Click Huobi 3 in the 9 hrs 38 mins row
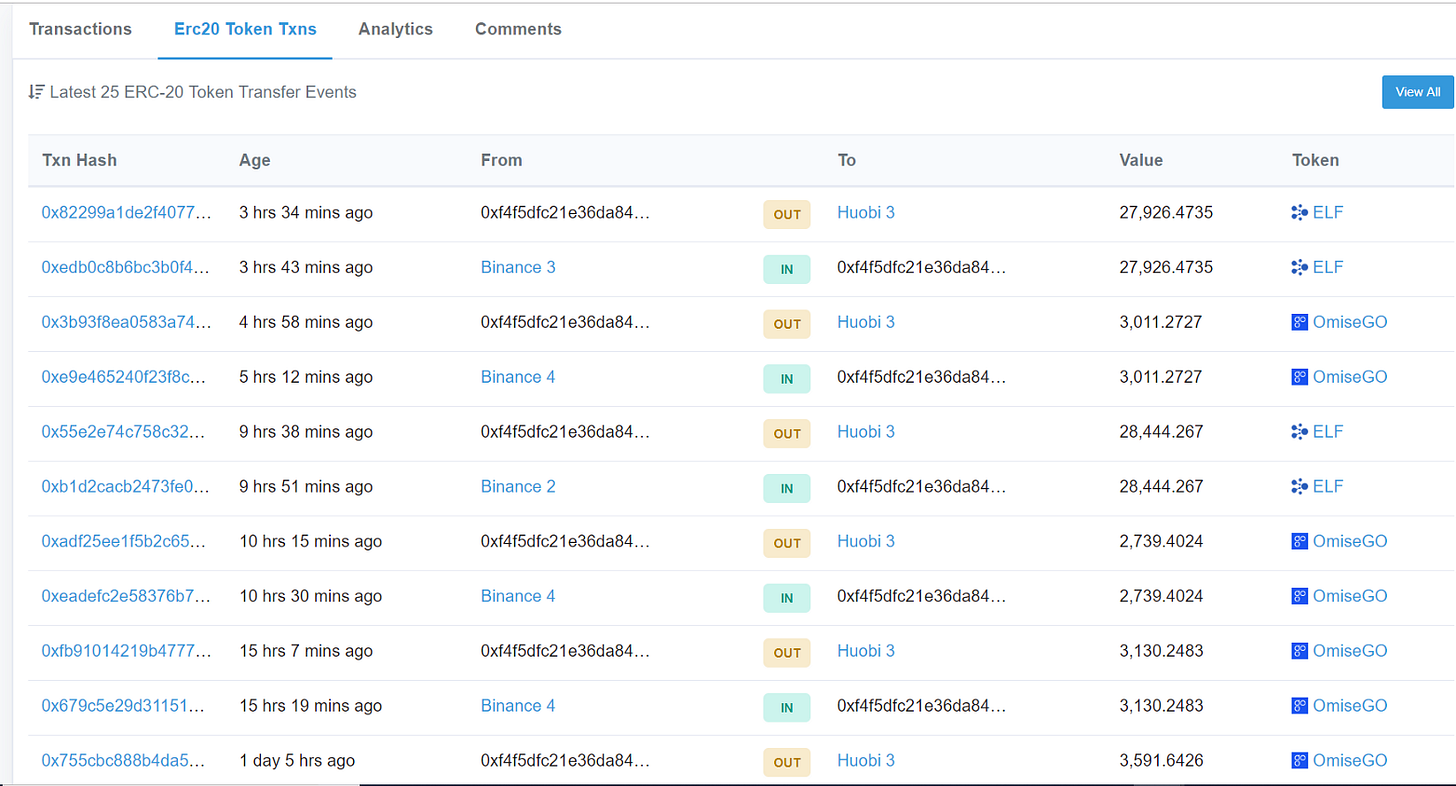The height and width of the screenshot is (786, 1456). point(866,432)
